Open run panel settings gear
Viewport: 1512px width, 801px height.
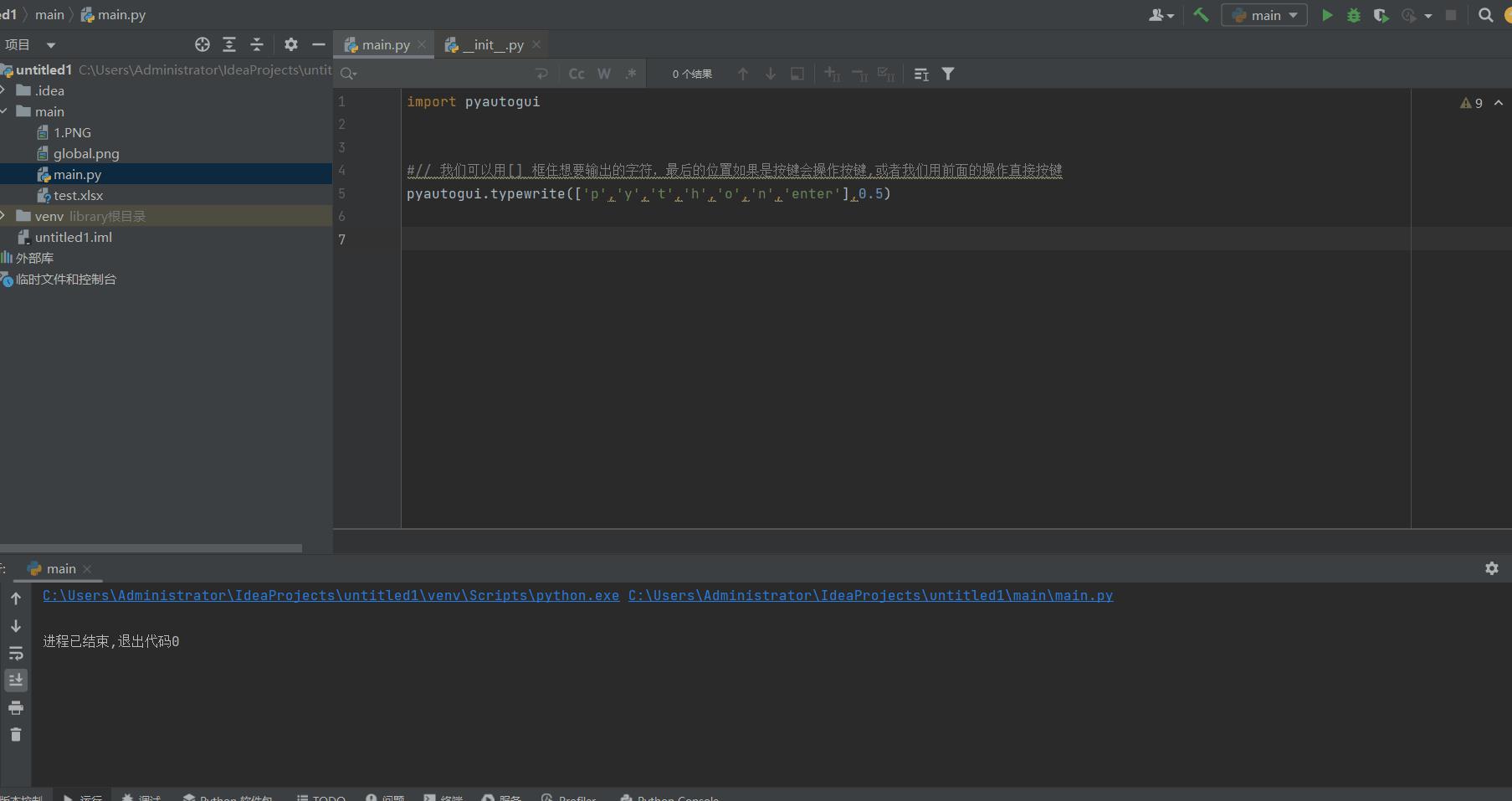coord(1491,568)
